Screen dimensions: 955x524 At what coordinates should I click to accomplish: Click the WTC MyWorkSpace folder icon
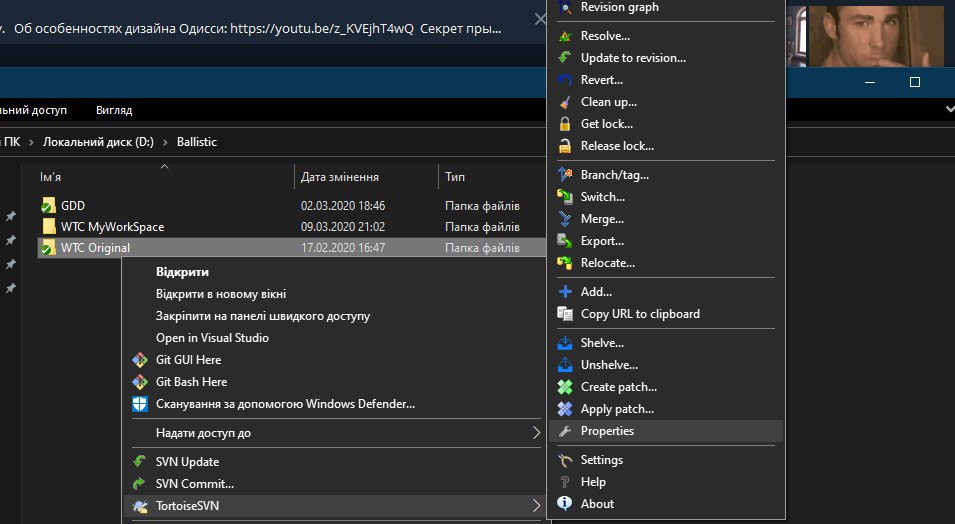(x=49, y=227)
